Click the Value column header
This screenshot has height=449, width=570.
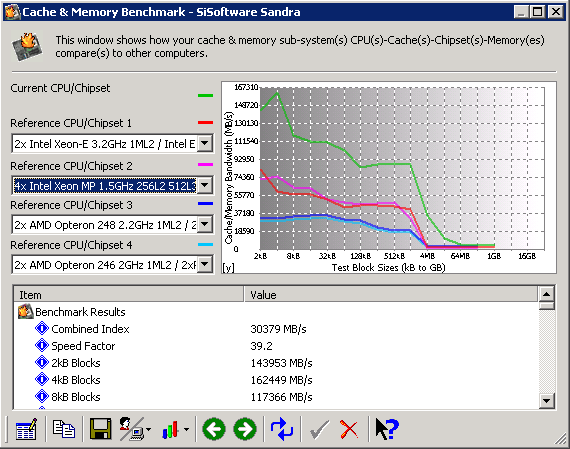(x=390, y=294)
